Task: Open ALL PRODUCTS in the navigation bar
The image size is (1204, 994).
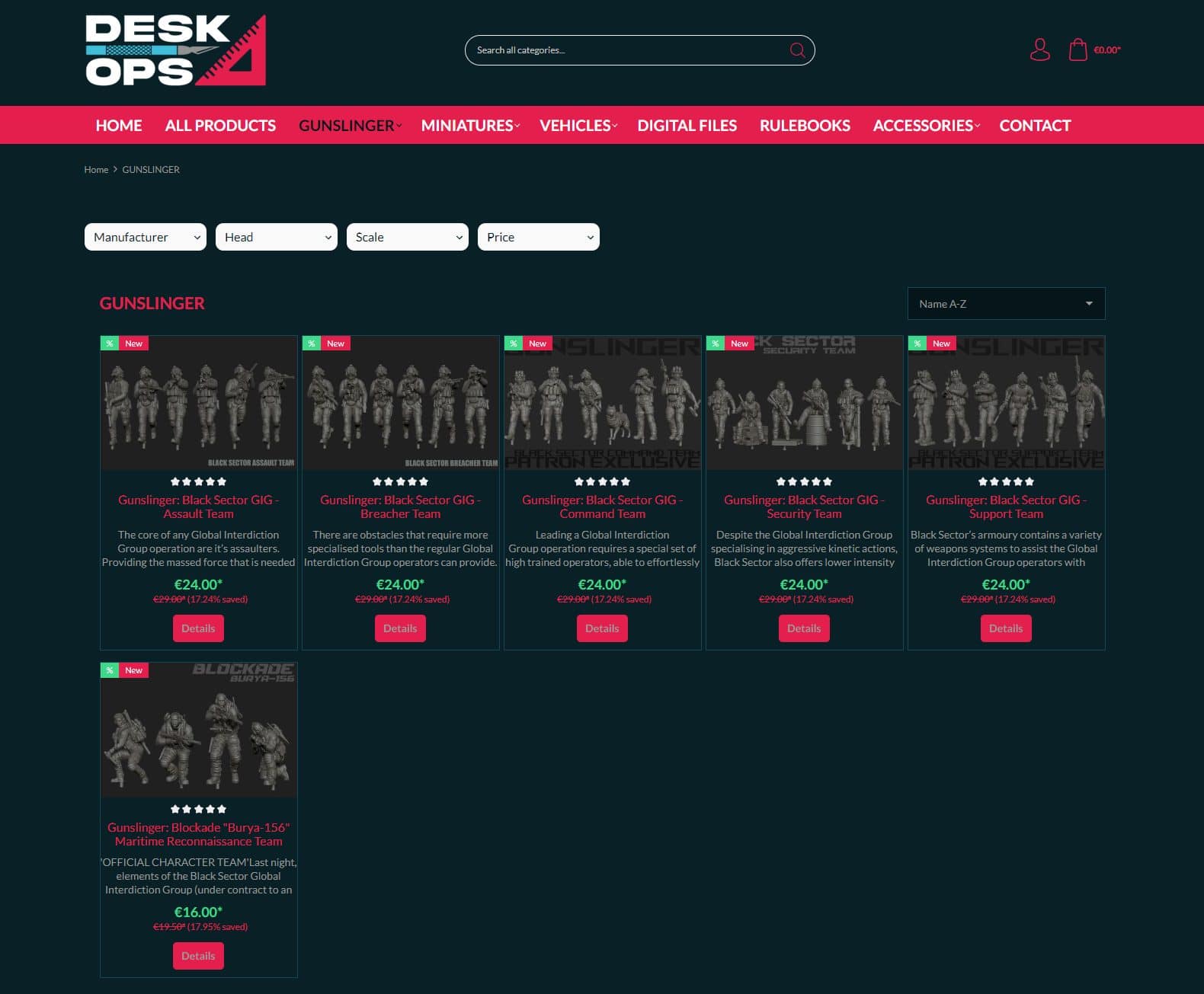Action: pyautogui.click(x=220, y=126)
